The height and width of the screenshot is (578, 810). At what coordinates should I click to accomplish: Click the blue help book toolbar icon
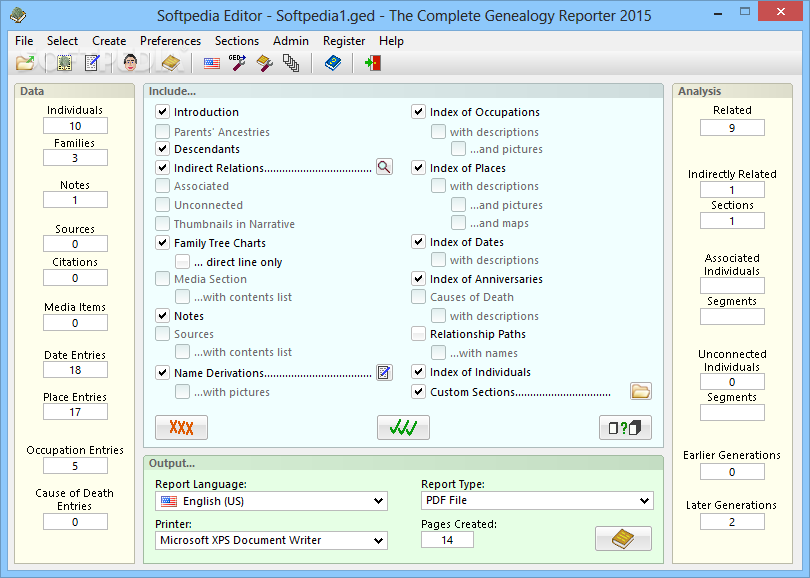click(x=333, y=63)
